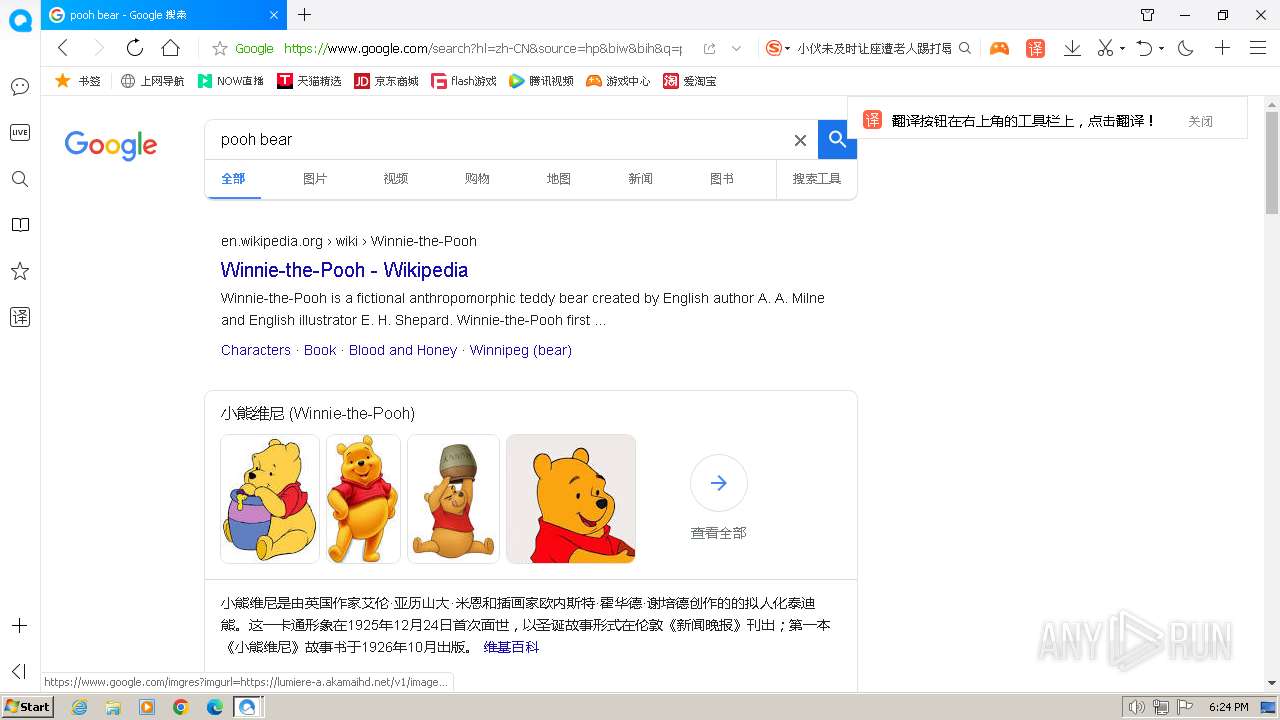Open the Book sublink

[320, 350]
